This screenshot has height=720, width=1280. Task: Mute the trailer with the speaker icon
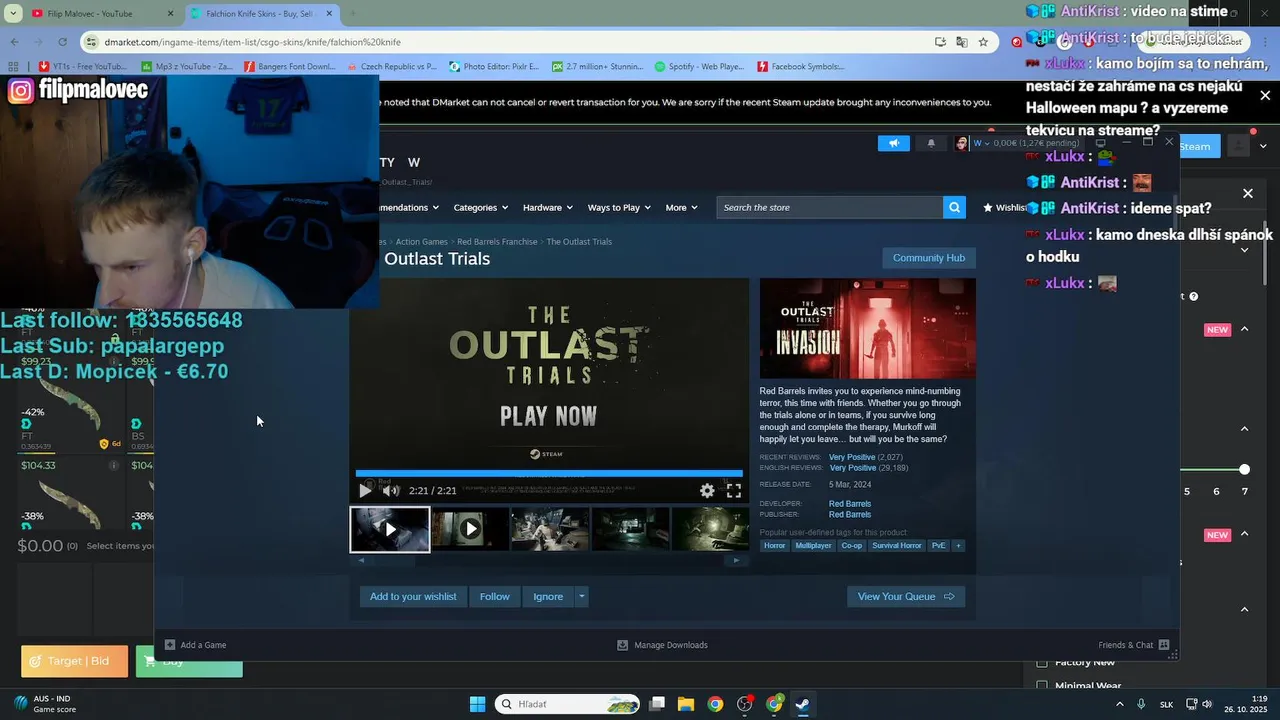[391, 490]
